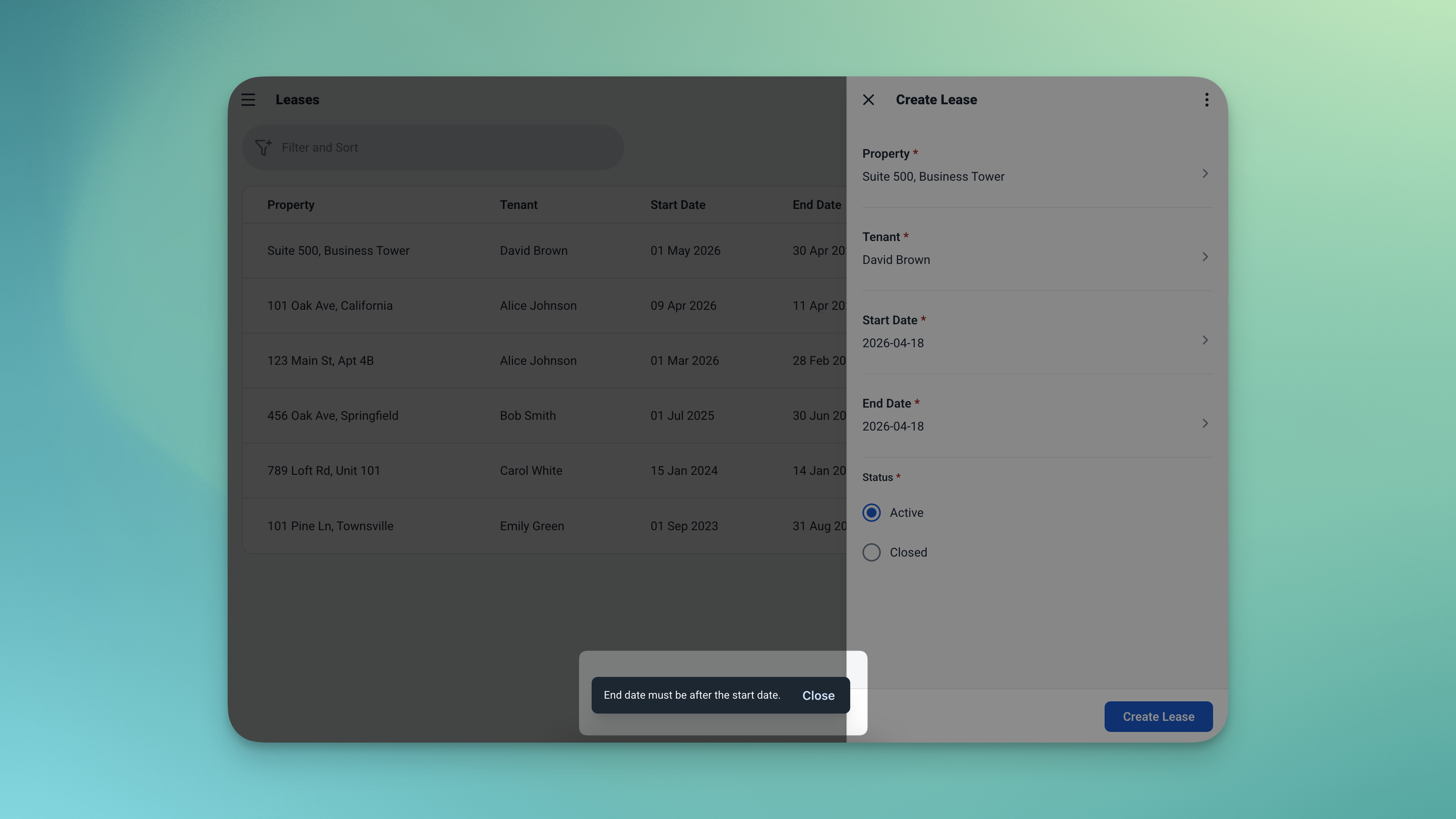
Task: Click the filter funnel icon
Action: click(x=263, y=147)
